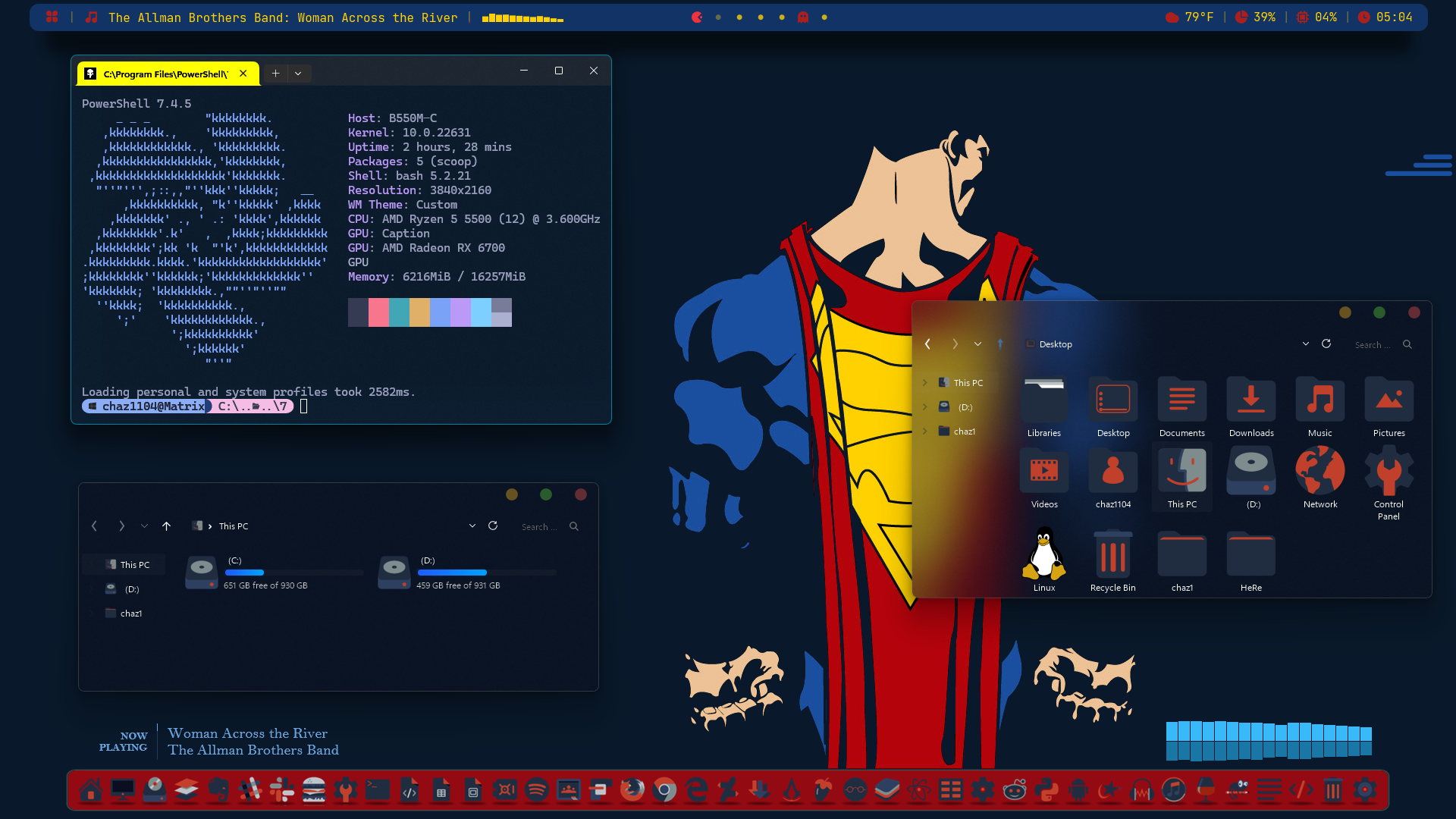Expand chaz1 tree node in Desktop window
Image resolution: width=1456 pixels, height=819 pixels.
tap(925, 431)
